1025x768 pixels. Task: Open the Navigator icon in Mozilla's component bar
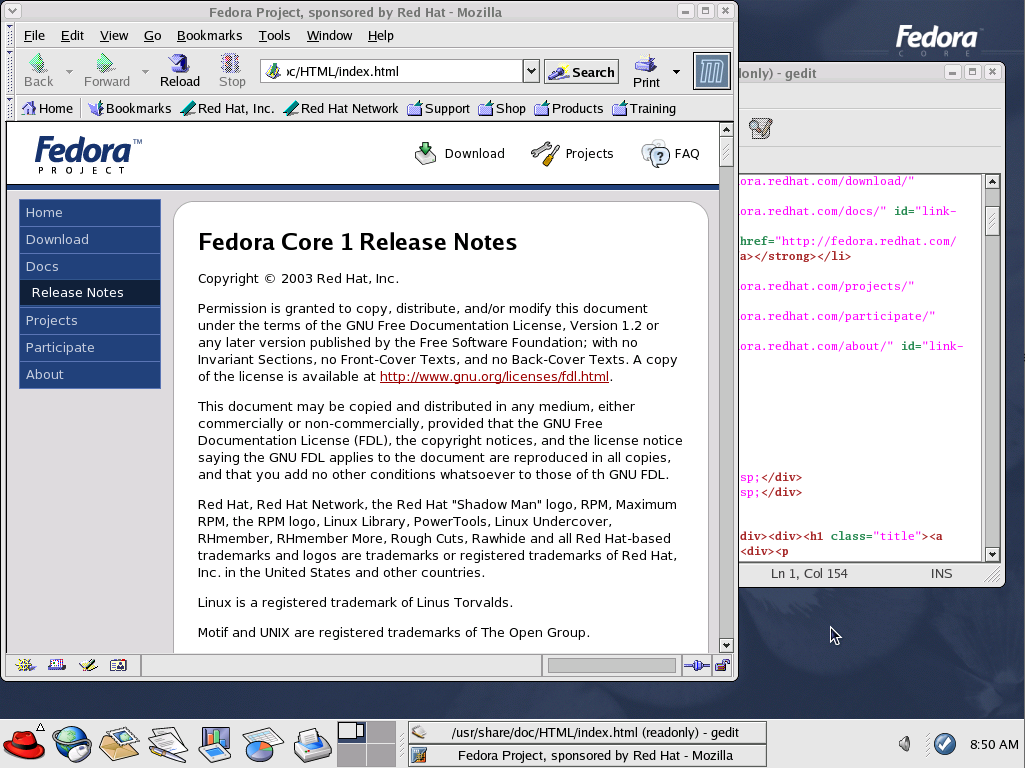[23, 665]
